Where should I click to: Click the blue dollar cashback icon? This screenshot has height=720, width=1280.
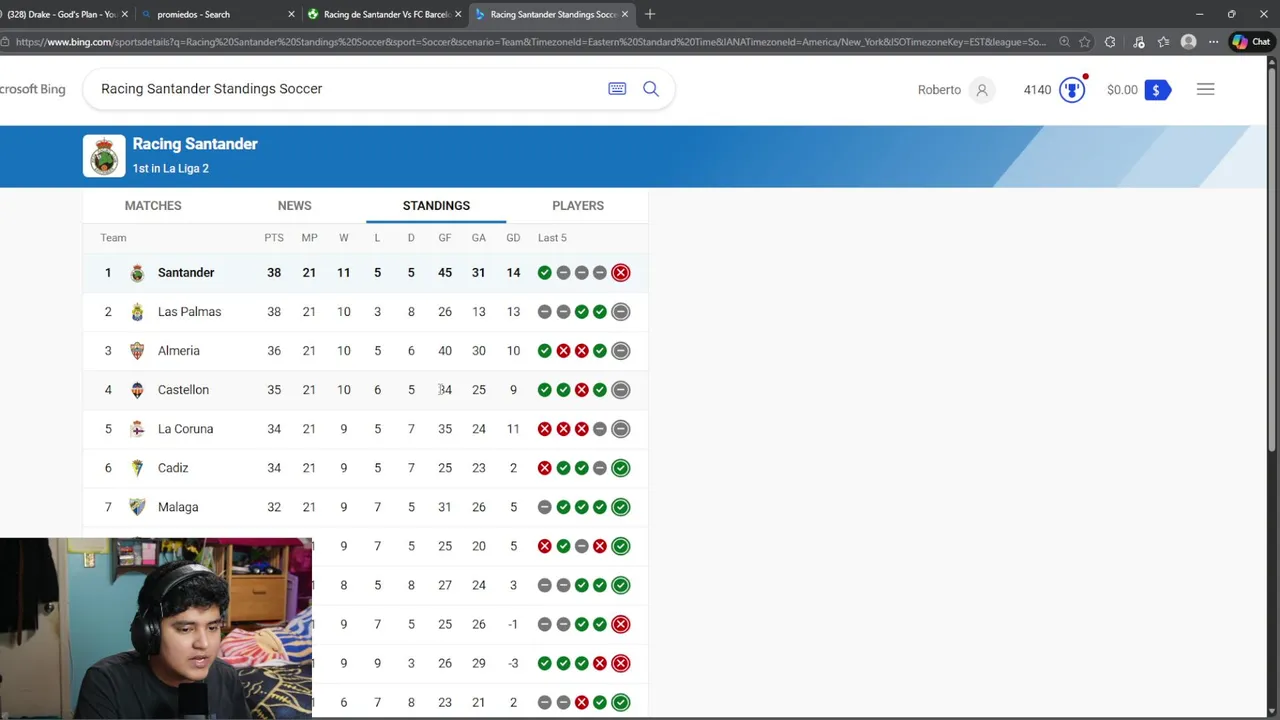click(1157, 90)
